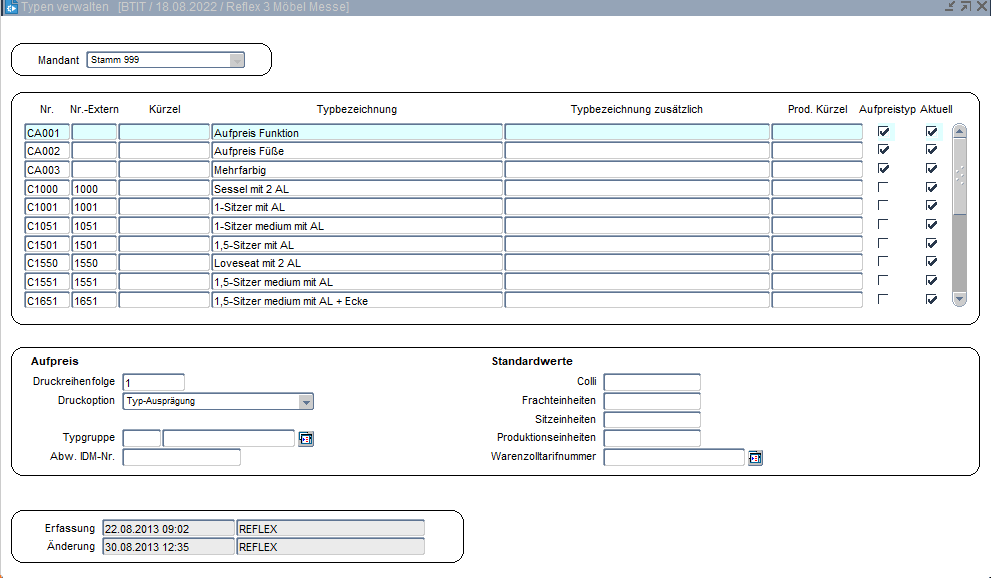991x578 pixels.
Task: Open the Warenzolltarifnummer lookup icon
Action: 755,458
